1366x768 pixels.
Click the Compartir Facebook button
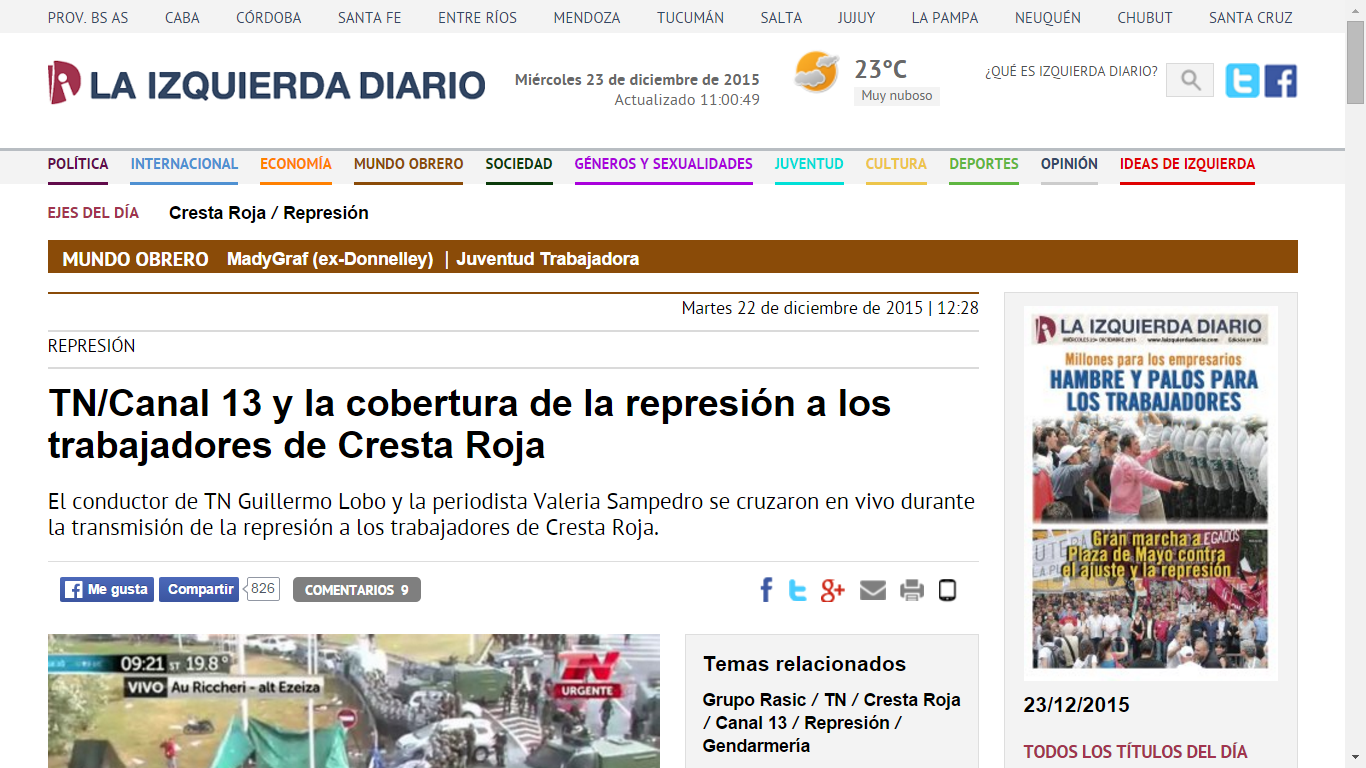(x=199, y=590)
